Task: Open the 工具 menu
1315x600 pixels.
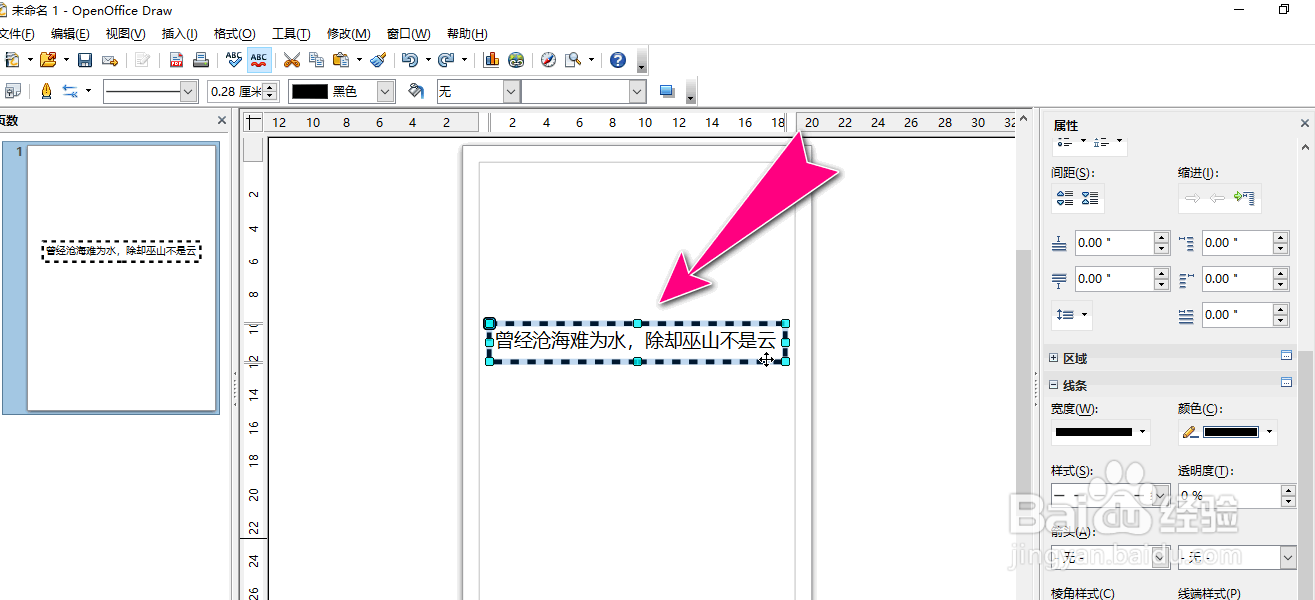Action: [290, 33]
